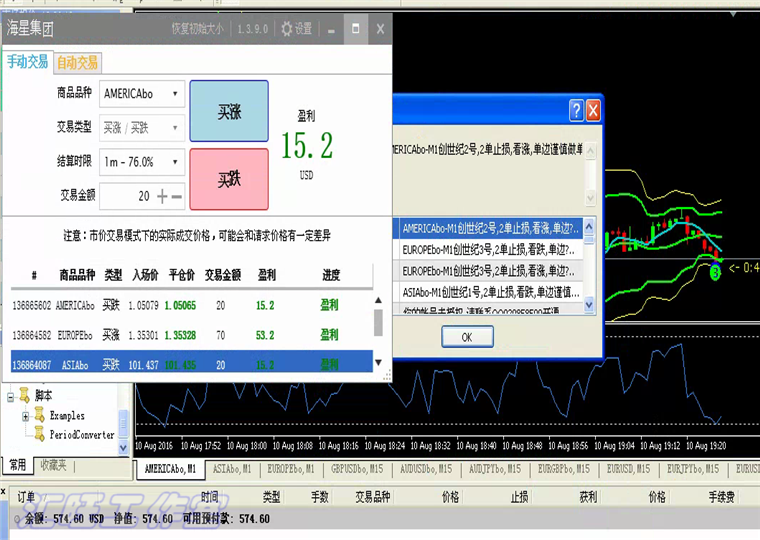Open the 交易类型 买涨/买跌 dropdown

point(142,128)
